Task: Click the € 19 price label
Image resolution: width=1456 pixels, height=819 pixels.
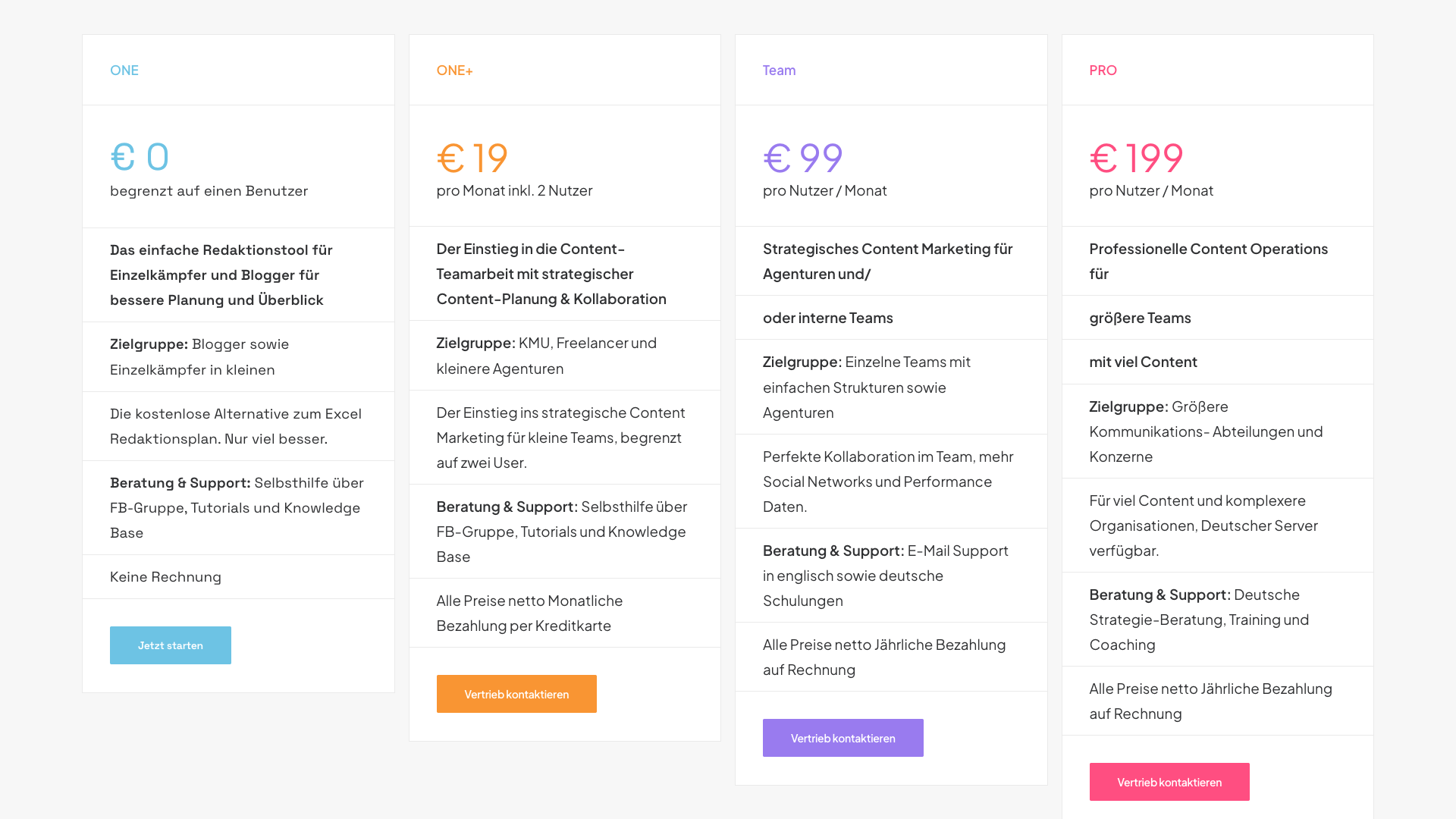Action: coord(472,157)
